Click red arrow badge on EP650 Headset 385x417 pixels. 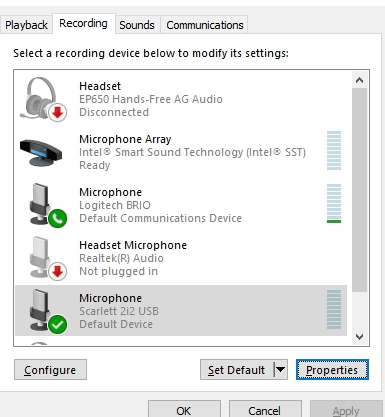[x=57, y=112]
